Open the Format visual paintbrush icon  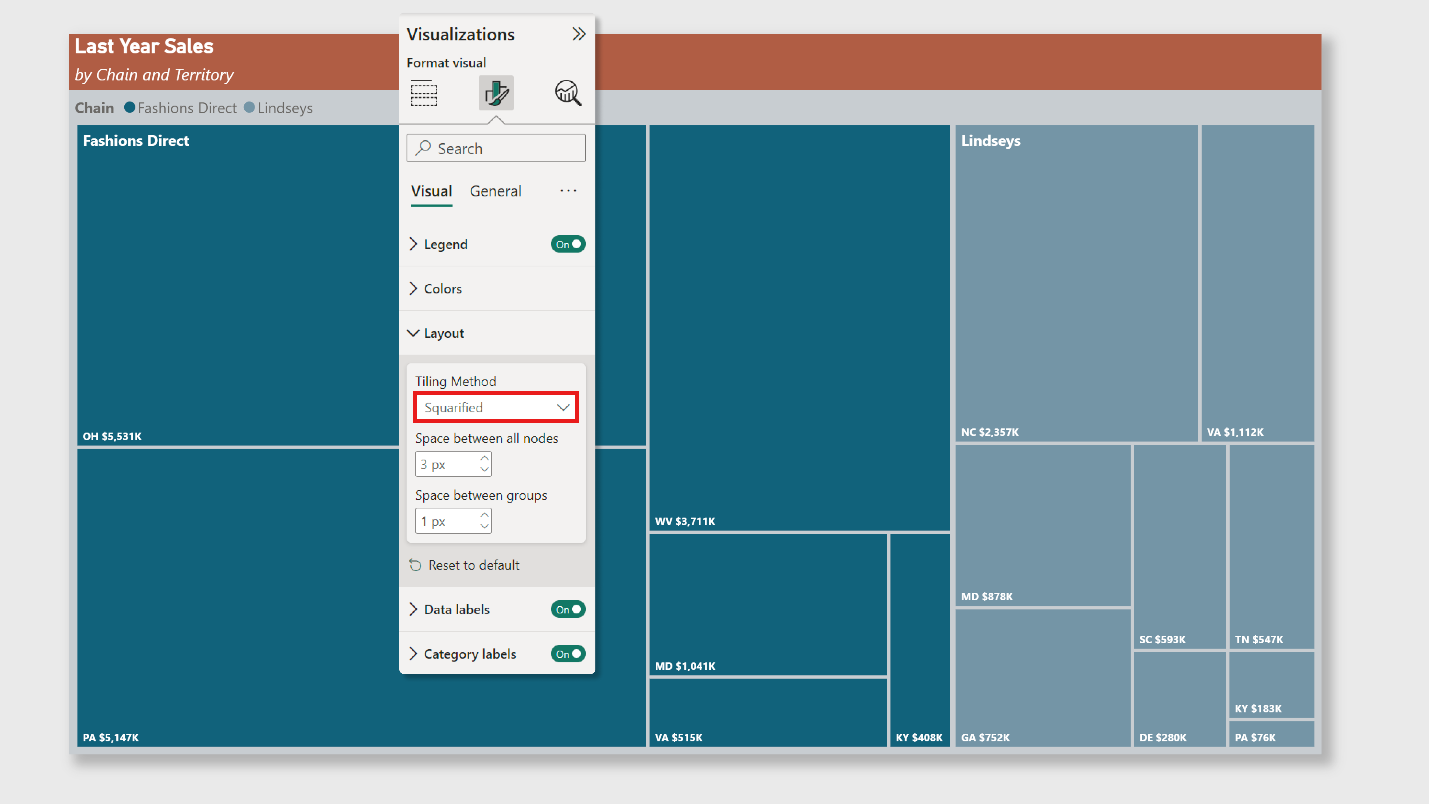click(496, 92)
